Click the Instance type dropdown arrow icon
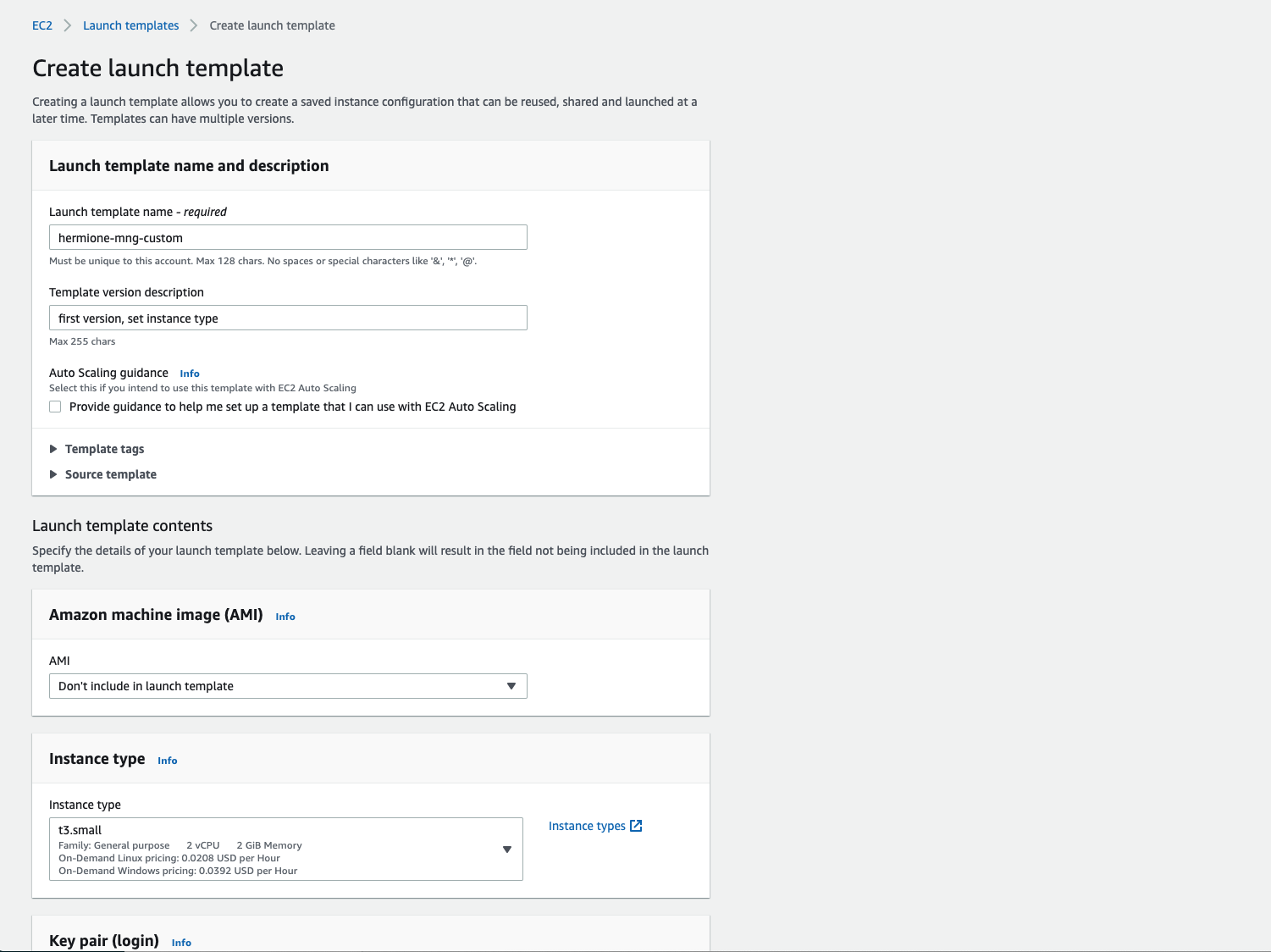1271x952 pixels. click(507, 850)
